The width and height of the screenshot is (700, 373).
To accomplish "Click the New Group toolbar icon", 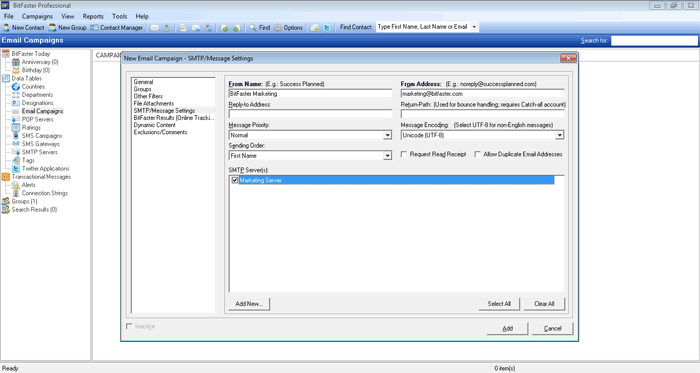I will click(53, 28).
